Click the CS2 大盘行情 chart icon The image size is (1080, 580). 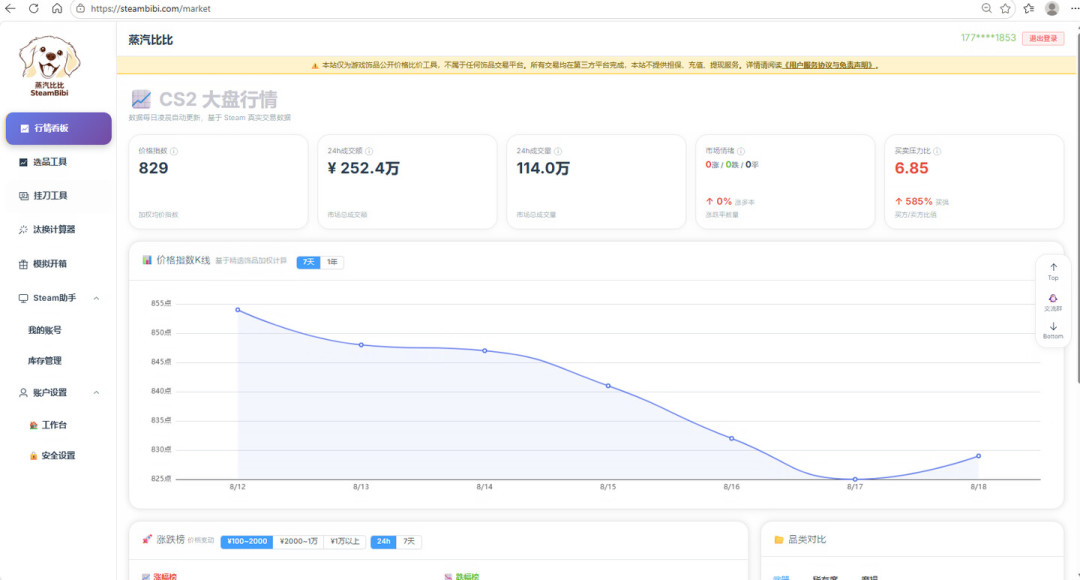141,99
